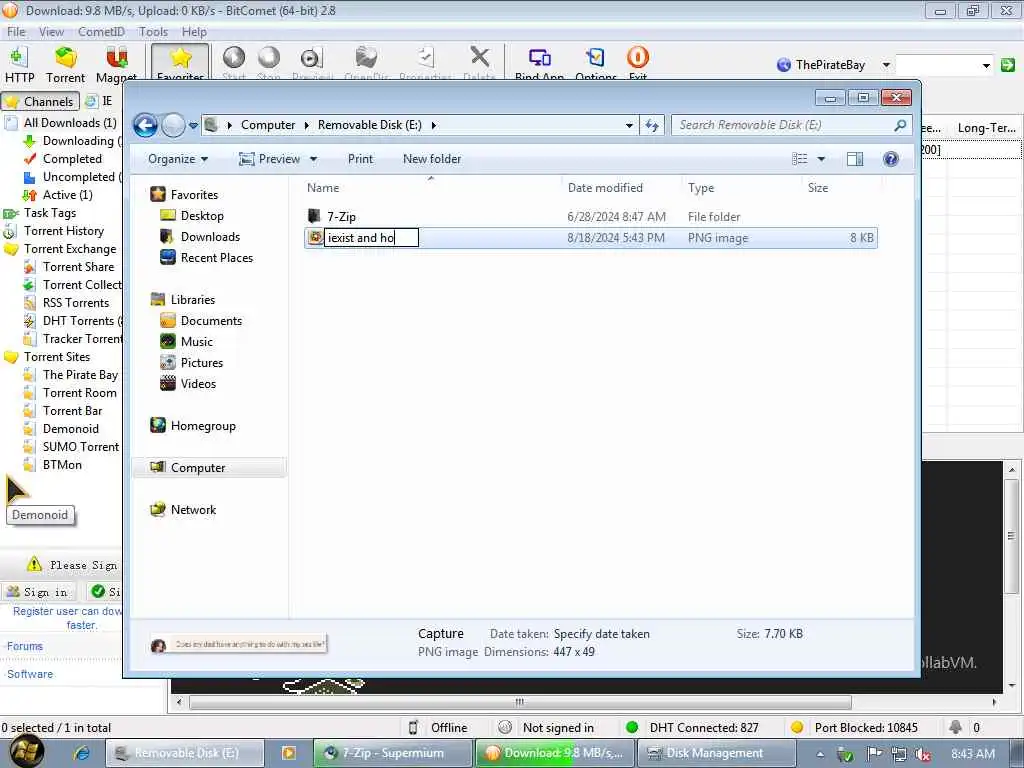This screenshot has height=768, width=1024.
Task: Click the Preview toolbar icon in BitComet
Action: pyautogui.click(x=312, y=58)
